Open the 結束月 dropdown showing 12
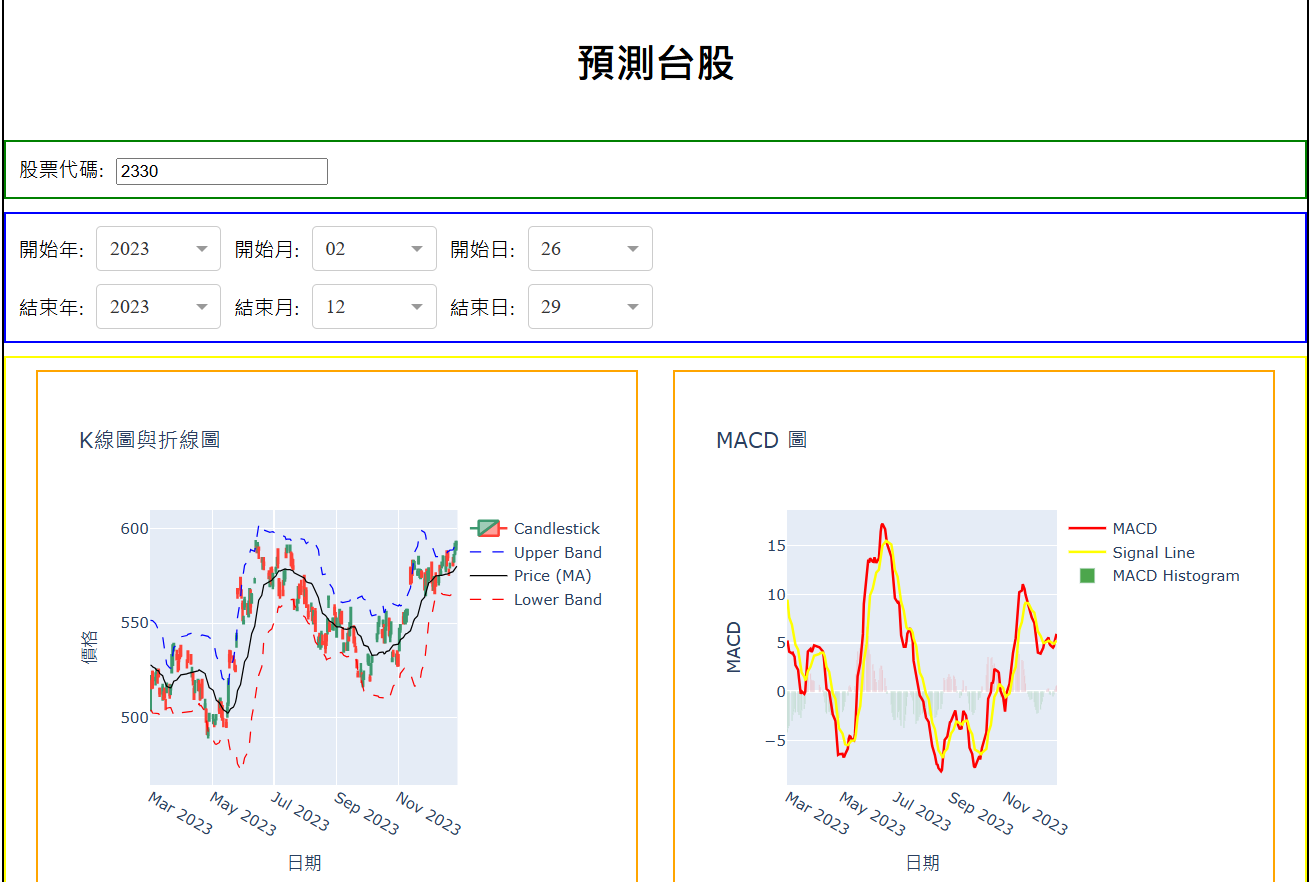This screenshot has width=1310, height=882. click(x=374, y=306)
